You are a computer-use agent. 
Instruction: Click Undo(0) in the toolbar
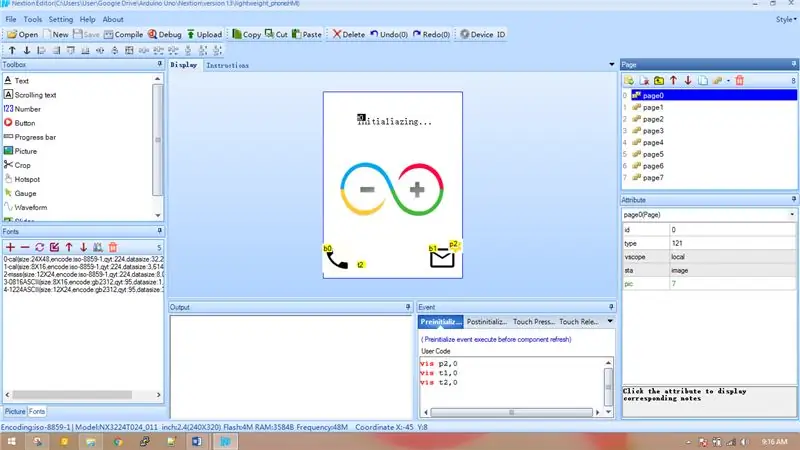[x=389, y=34]
